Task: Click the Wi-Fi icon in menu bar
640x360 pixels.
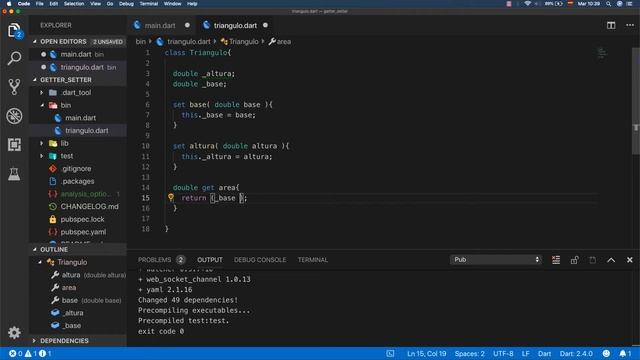Action: 527,4
